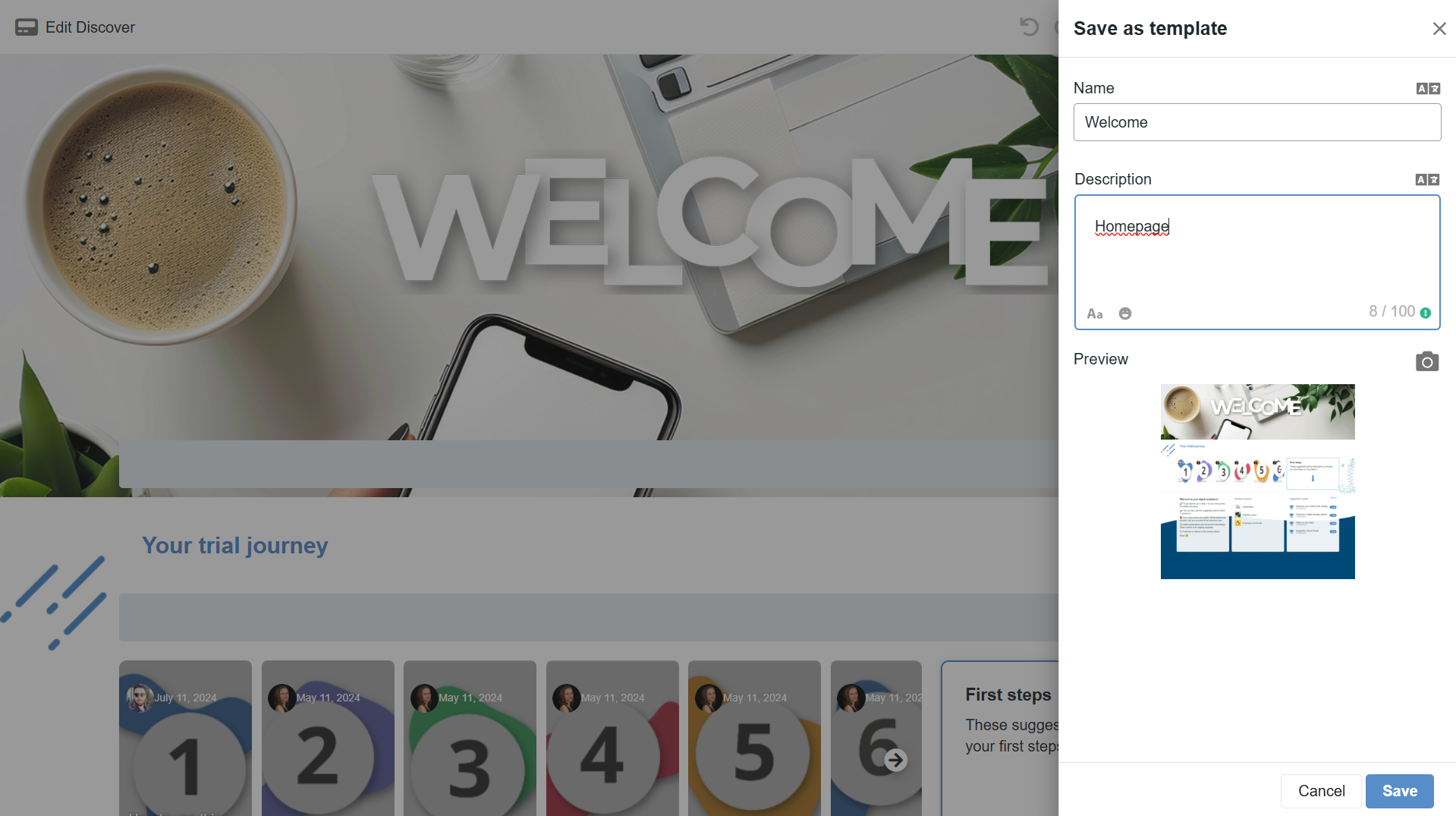This screenshot has width=1456, height=816.
Task: Click the next arrow on journey carousel
Action: coord(895,760)
